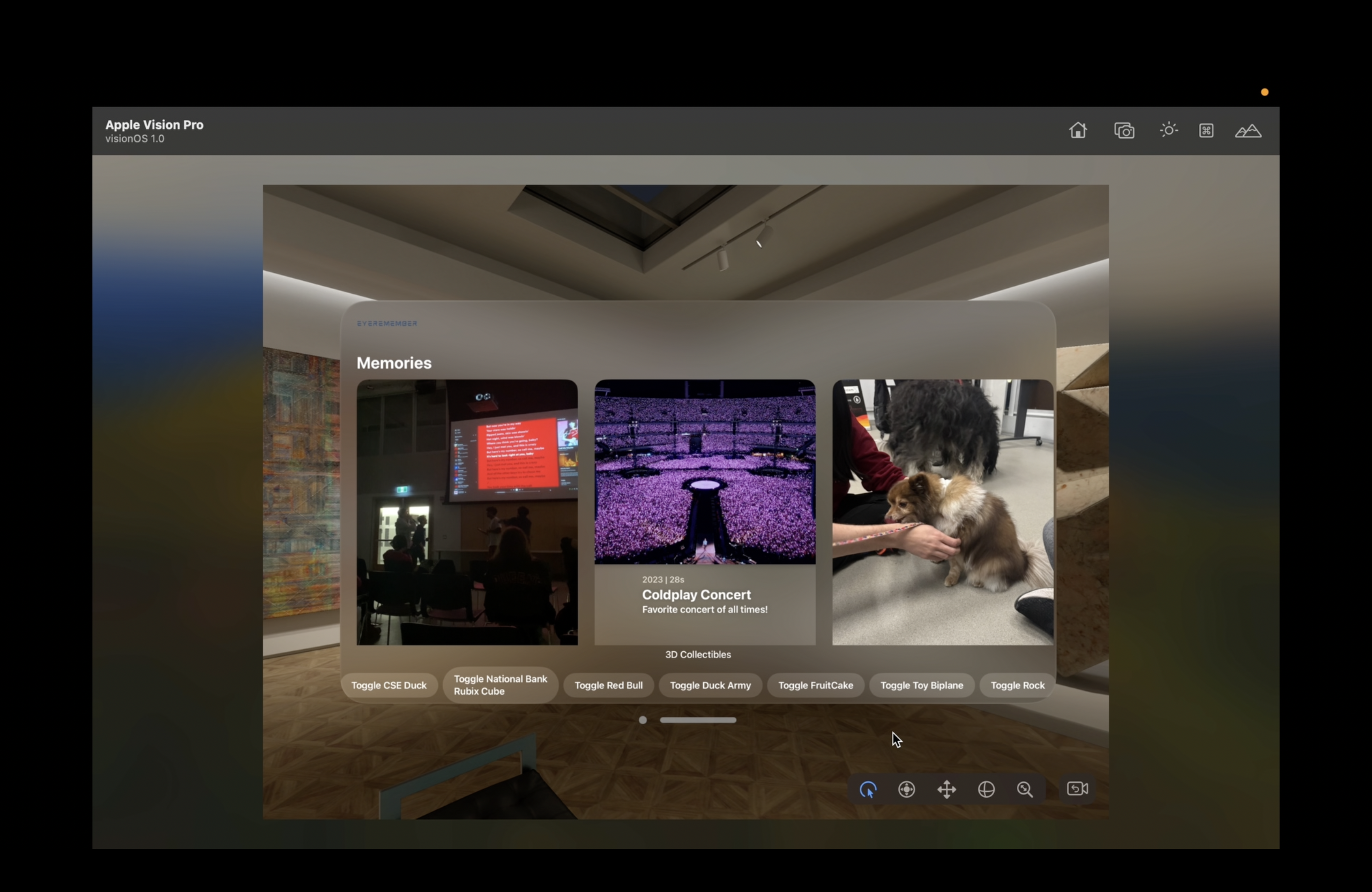Take a screenshot with camera icon
The height and width of the screenshot is (892, 1372).
point(1123,131)
